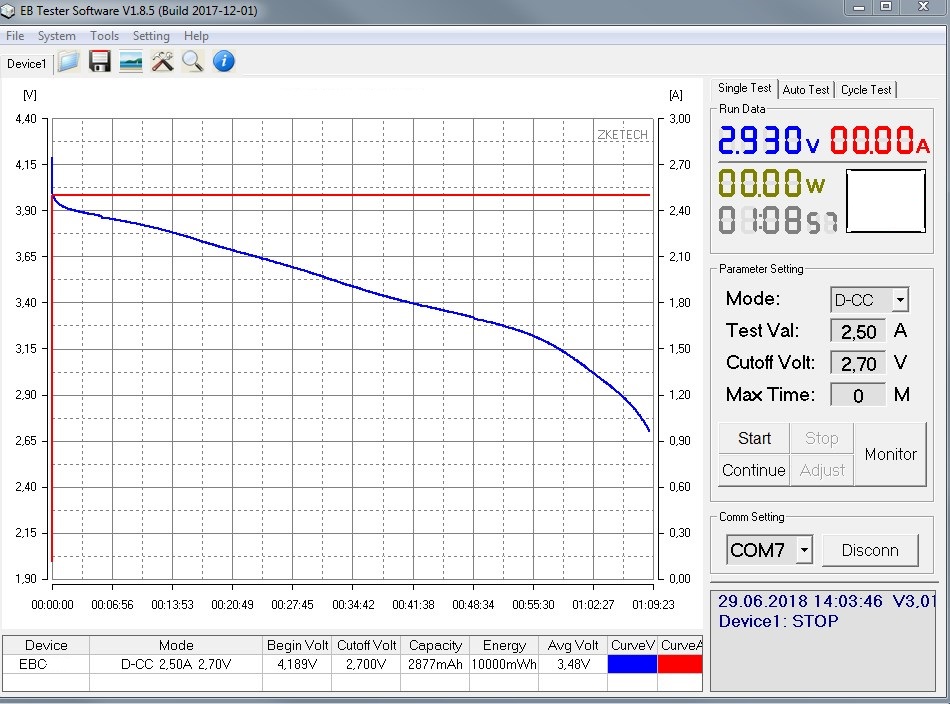Open the Setting menu
The height and width of the screenshot is (704, 950).
151,36
